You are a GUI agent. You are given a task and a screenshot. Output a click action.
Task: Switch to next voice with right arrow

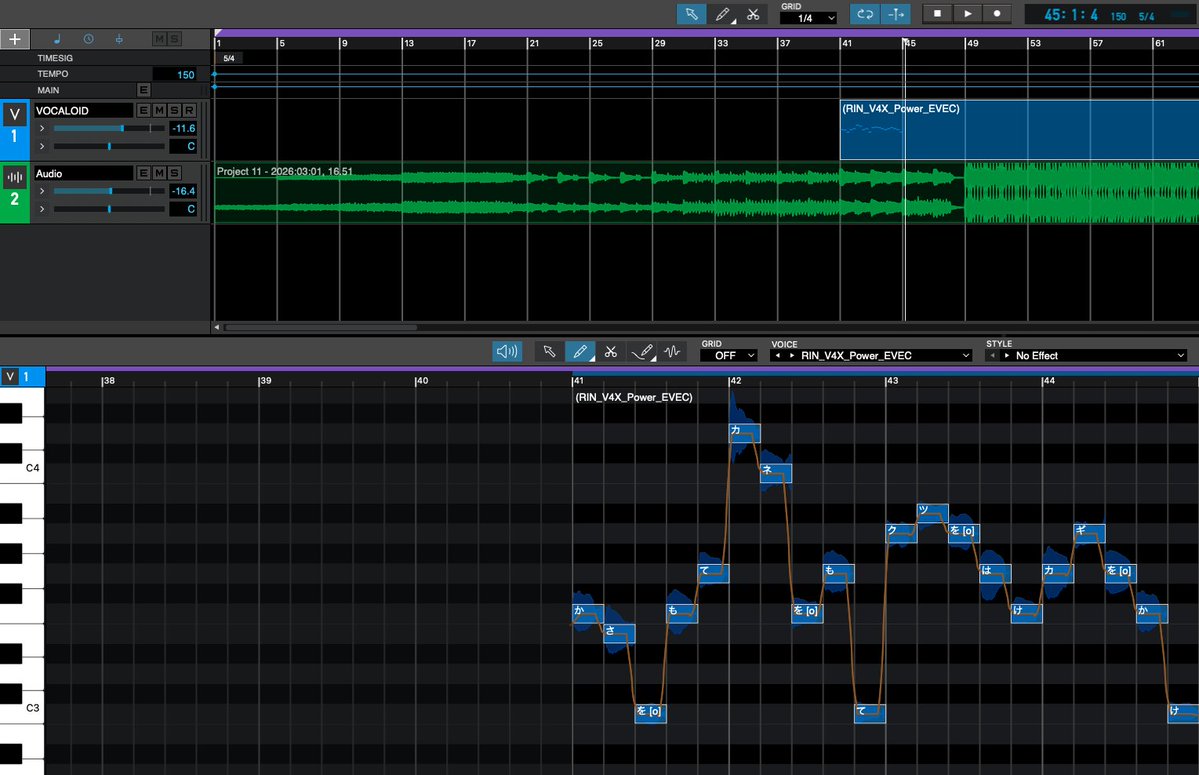[791, 355]
